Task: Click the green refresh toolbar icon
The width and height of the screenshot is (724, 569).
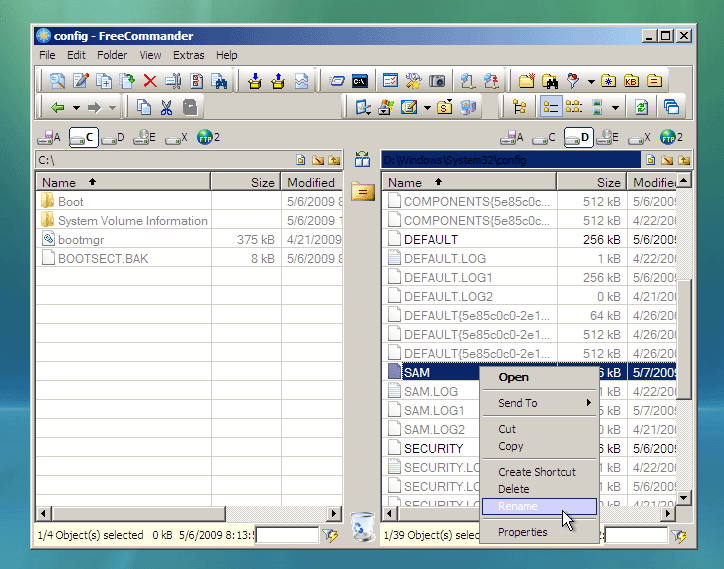Action: [x=641, y=108]
